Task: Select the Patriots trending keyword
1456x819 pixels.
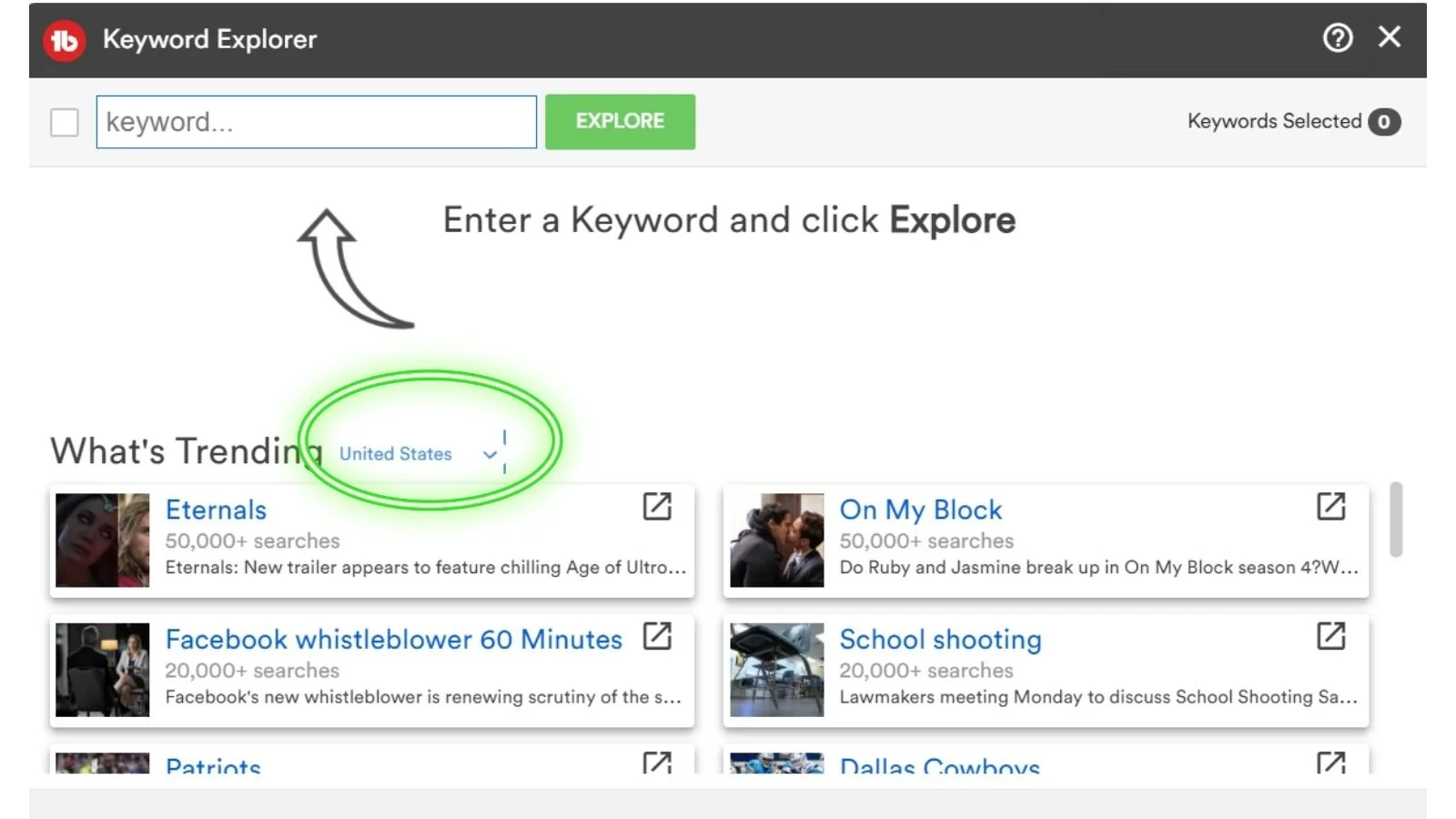Action: point(213,765)
